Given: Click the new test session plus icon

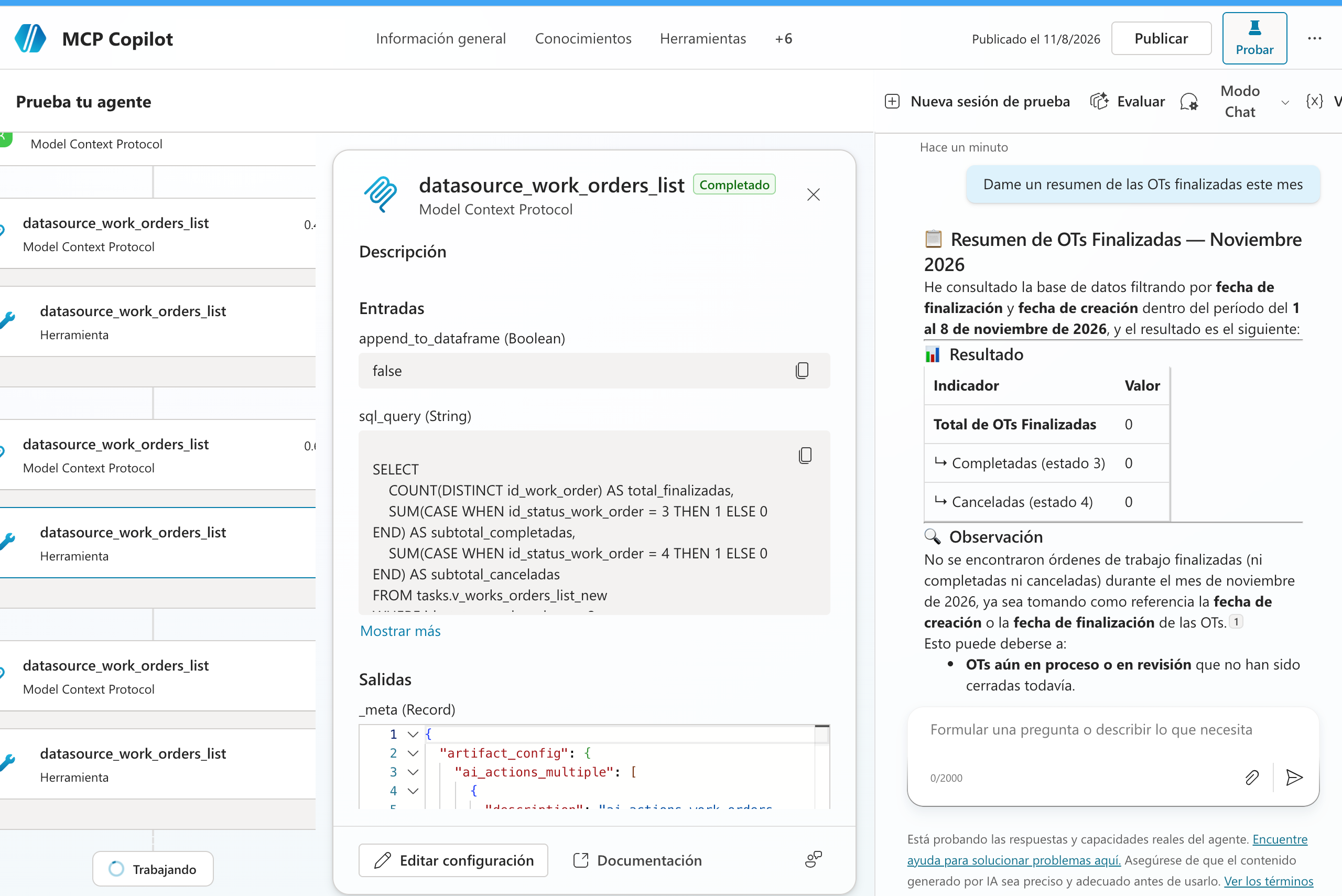Looking at the screenshot, I should click(x=892, y=101).
